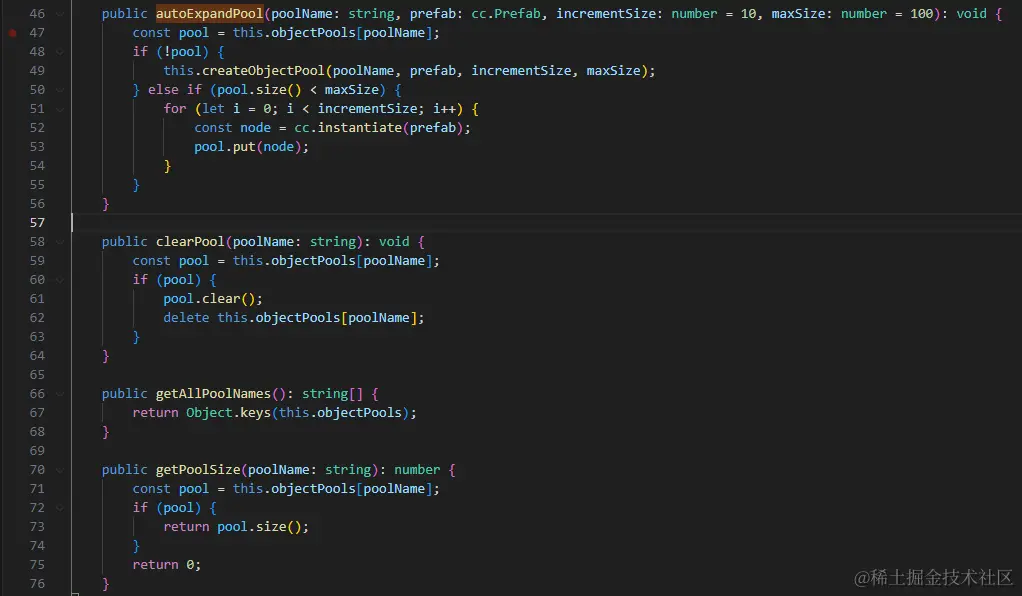Click the highlighted autoExpandPool method name
The image size is (1022, 596).
[209, 14]
